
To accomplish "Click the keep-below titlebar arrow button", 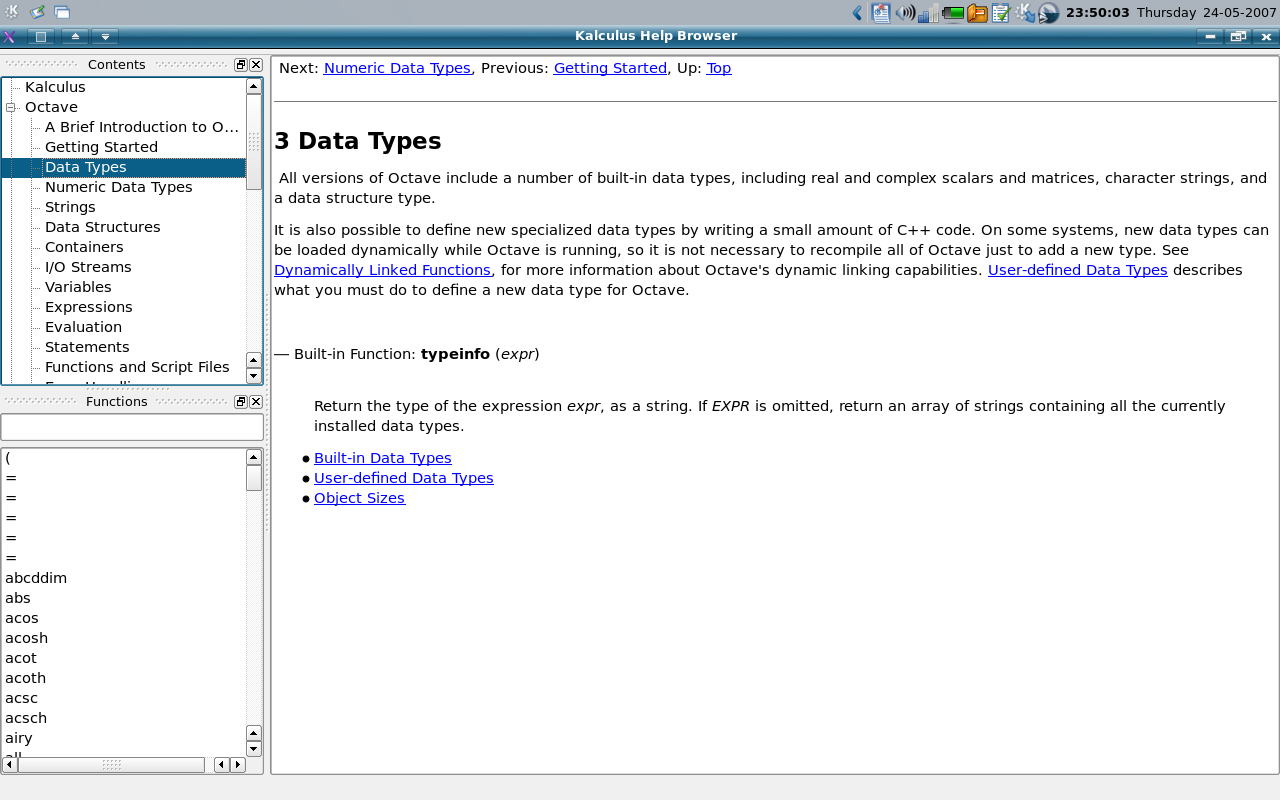I will [x=105, y=37].
